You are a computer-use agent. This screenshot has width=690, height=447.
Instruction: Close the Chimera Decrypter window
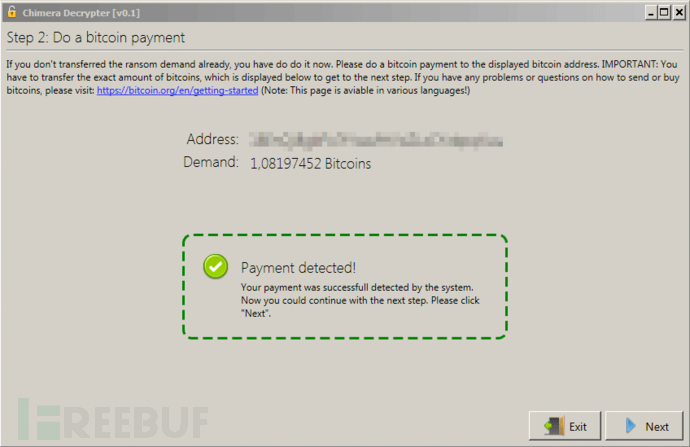pos(679,13)
